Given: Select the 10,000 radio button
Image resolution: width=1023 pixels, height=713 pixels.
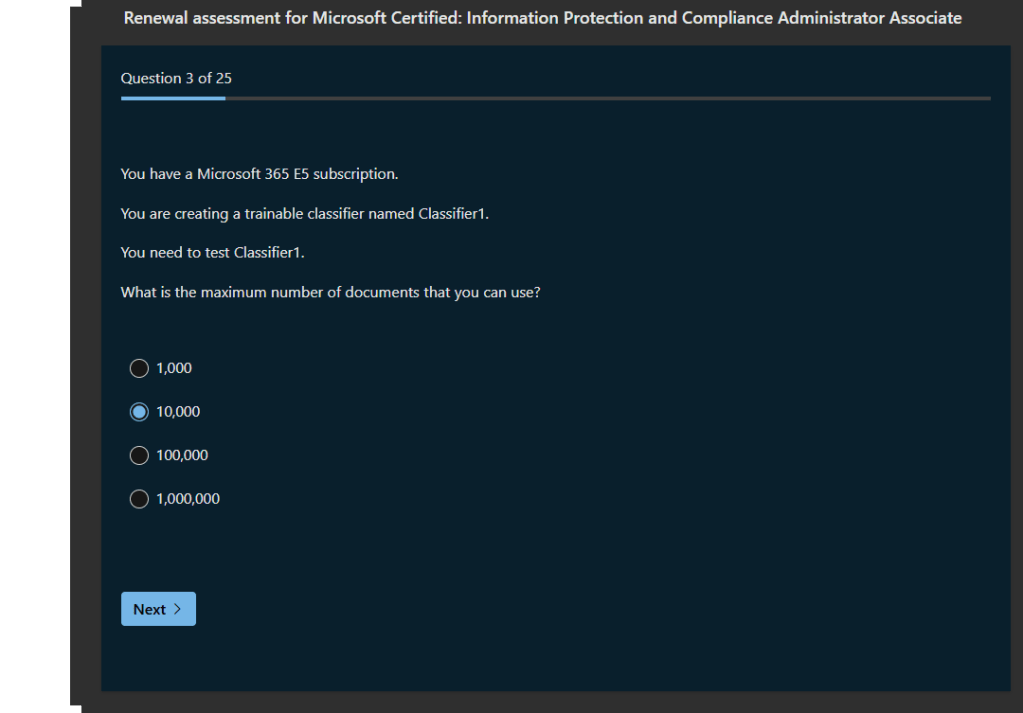Looking at the screenshot, I should pos(139,412).
